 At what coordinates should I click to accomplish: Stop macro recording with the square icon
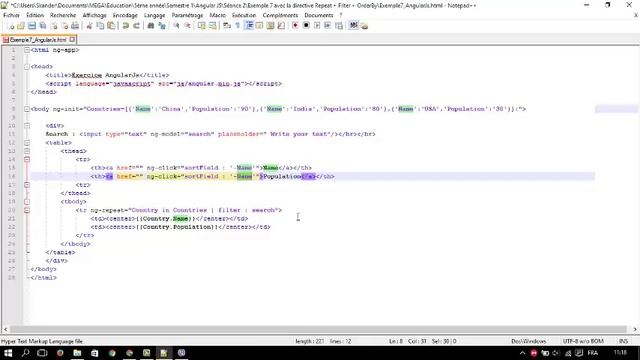pyautogui.click(x=306, y=26)
